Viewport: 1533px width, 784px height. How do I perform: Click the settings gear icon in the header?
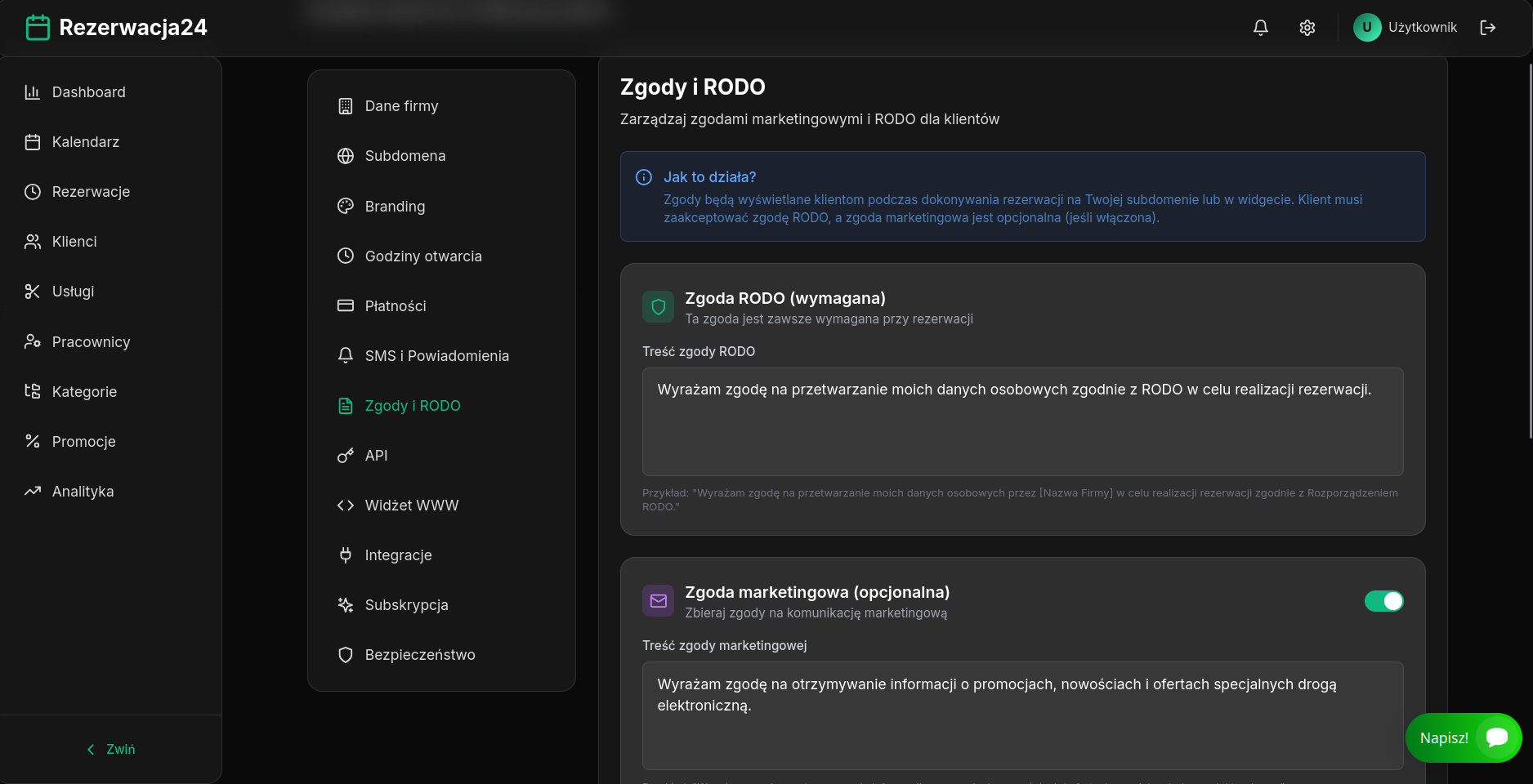click(x=1307, y=27)
